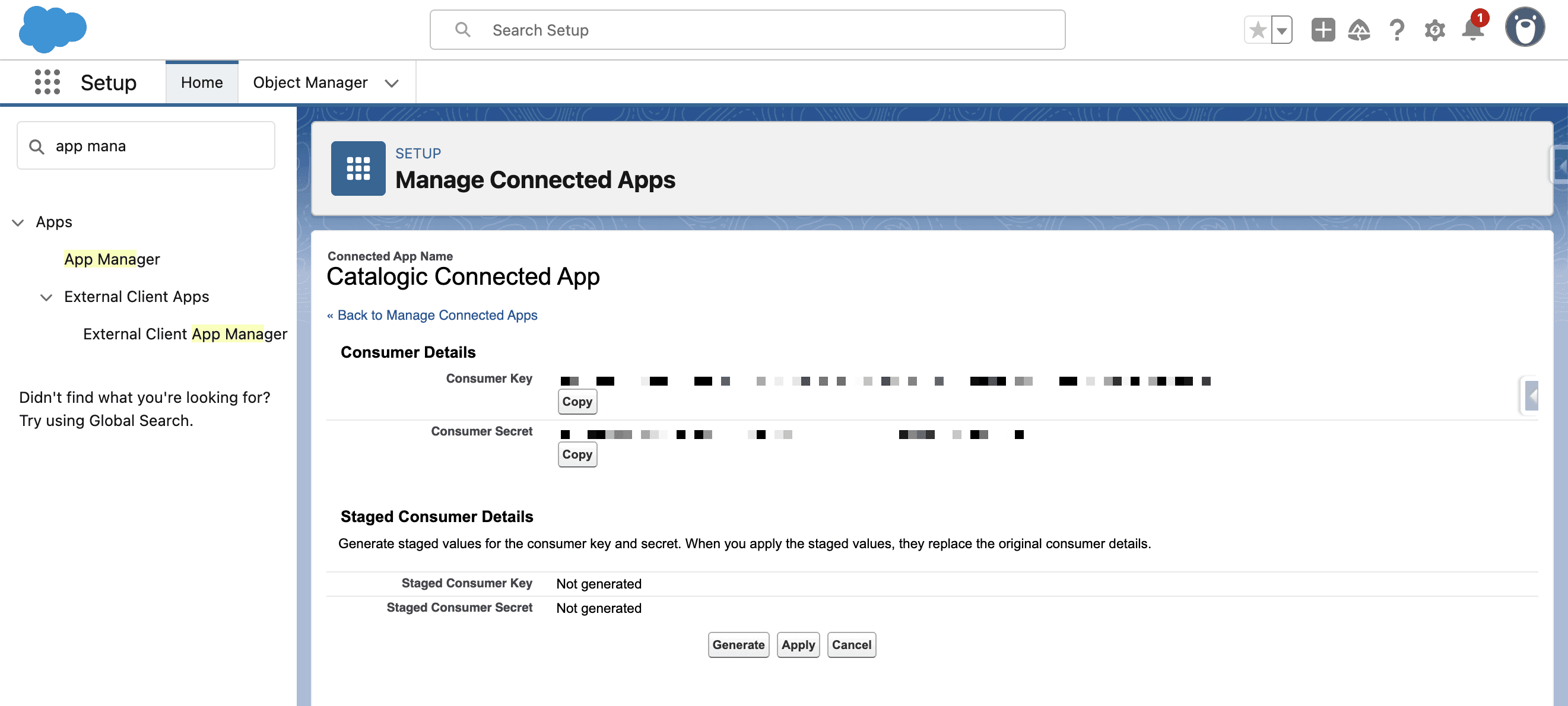
Task: Open Global Actions plus icon
Action: pyautogui.click(x=1323, y=30)
